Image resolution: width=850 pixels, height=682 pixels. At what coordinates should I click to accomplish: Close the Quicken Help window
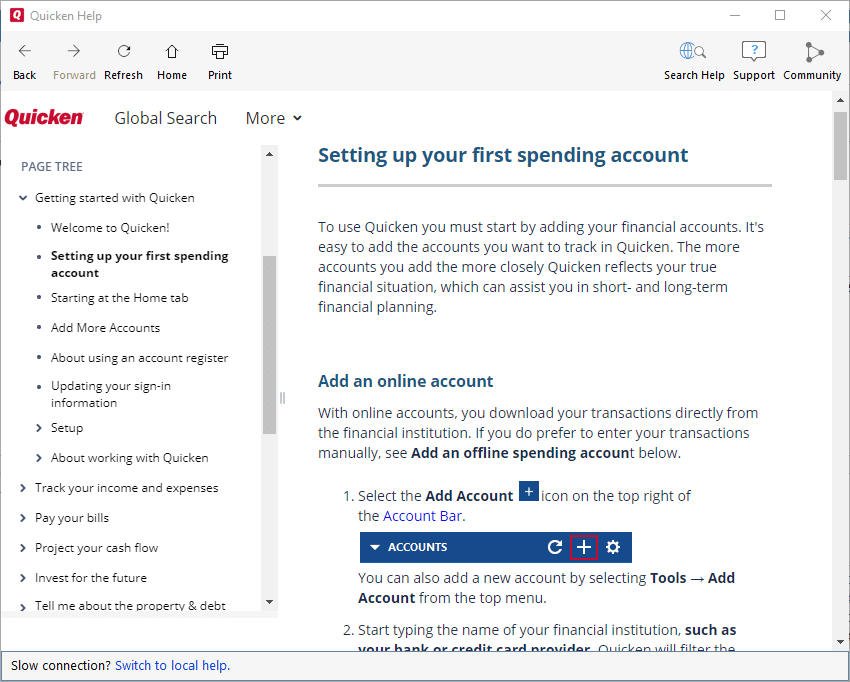pyautogui.click(x=826, y=15)
